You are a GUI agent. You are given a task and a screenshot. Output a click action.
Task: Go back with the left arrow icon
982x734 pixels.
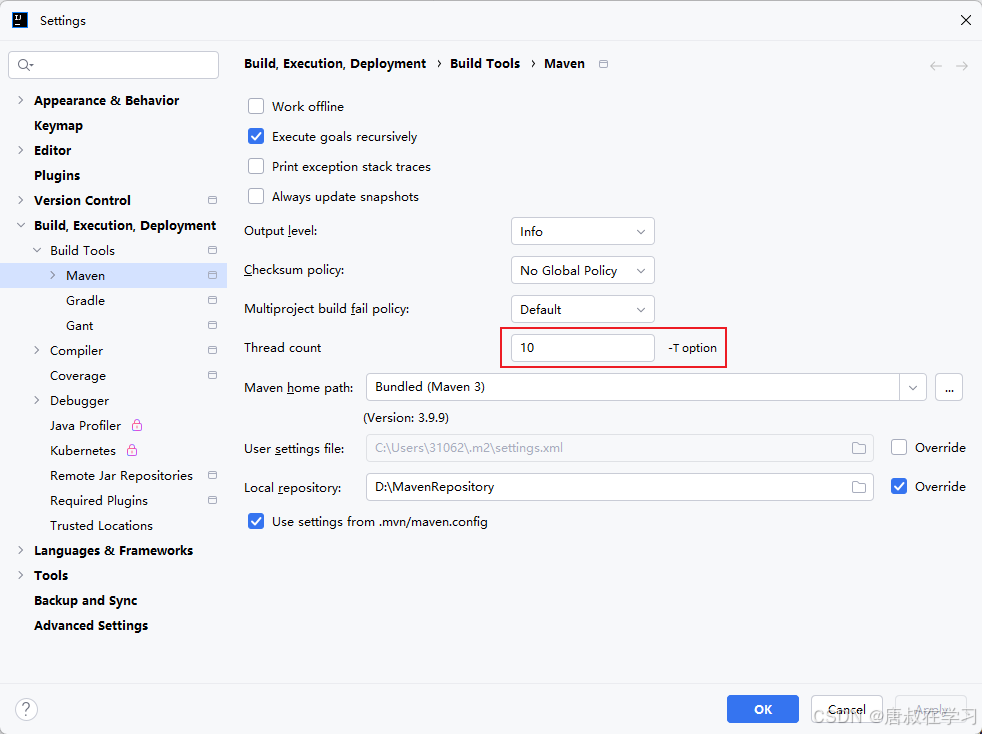pos(936,66)
